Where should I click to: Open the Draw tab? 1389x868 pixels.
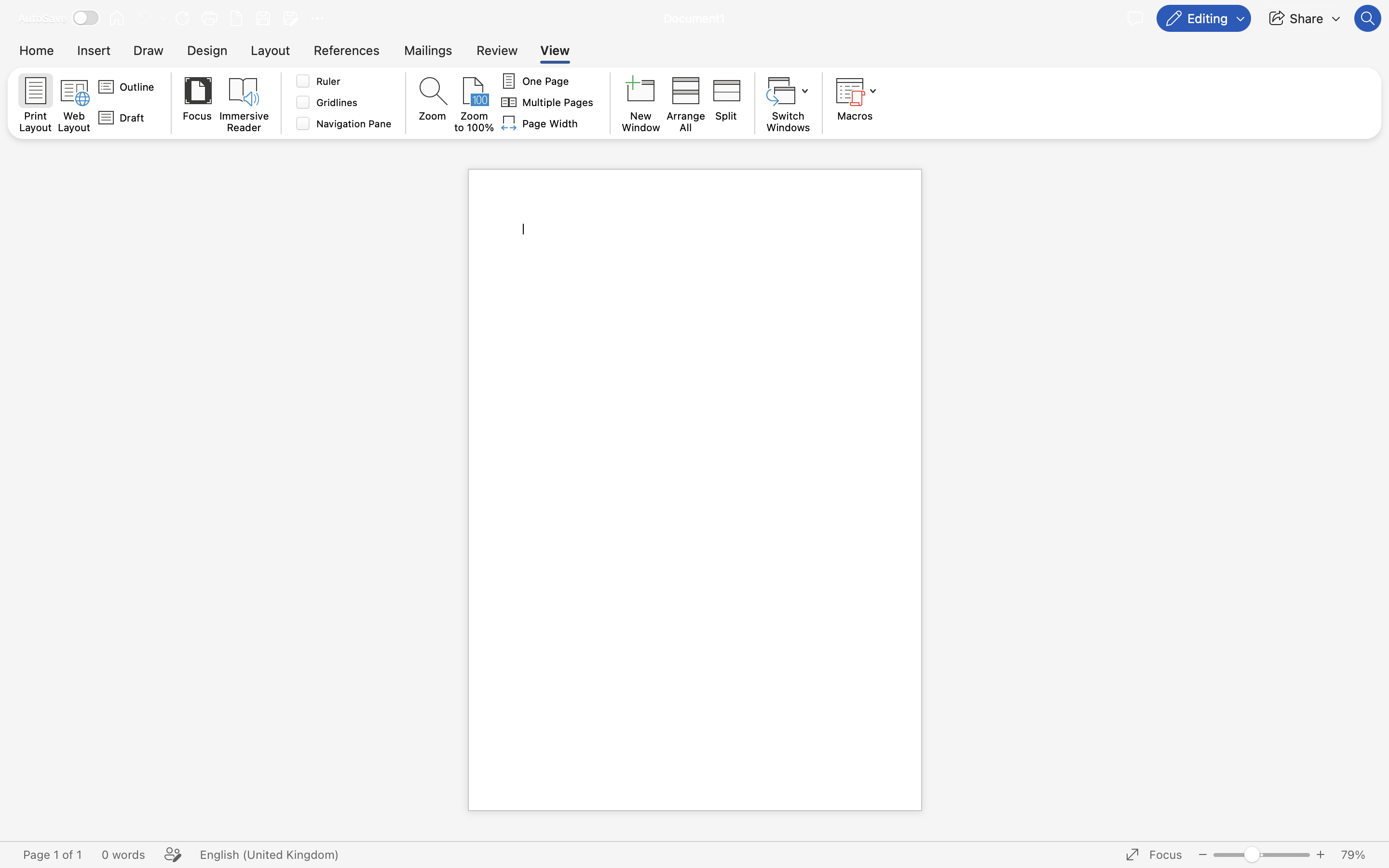148,51
